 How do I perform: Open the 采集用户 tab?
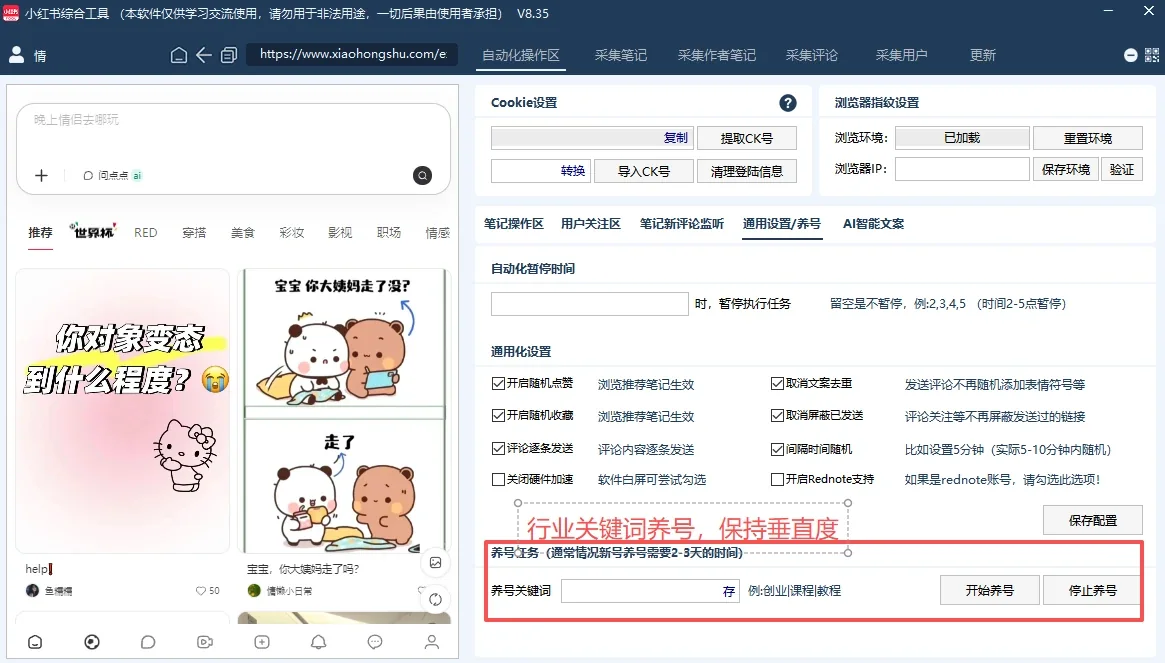point(901,56)
